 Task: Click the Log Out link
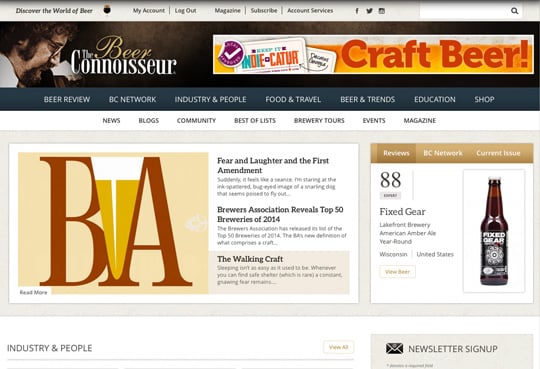click(x=185, y=11)
